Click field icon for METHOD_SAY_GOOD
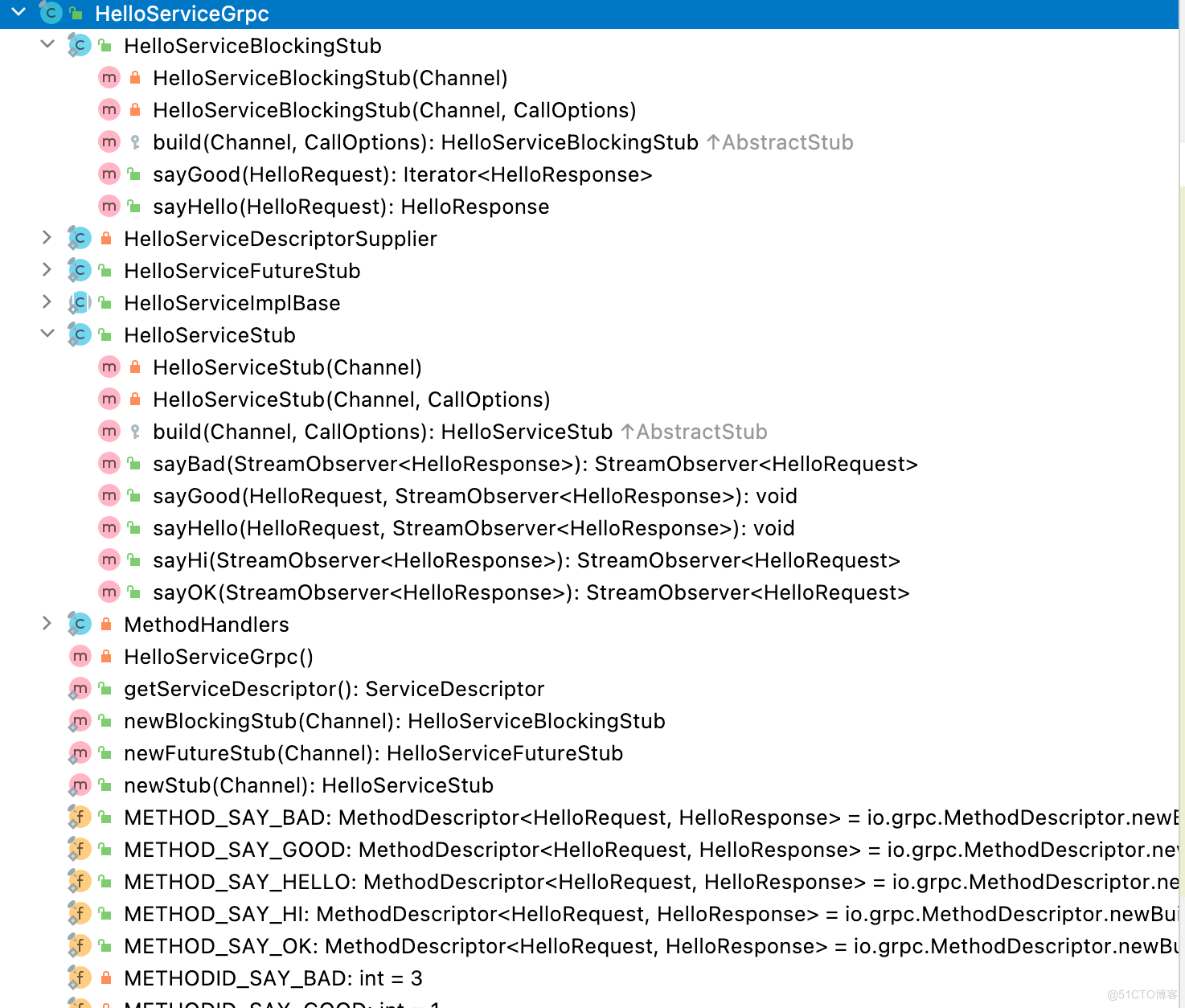1185x1008 pixels. tap(80, 849)
